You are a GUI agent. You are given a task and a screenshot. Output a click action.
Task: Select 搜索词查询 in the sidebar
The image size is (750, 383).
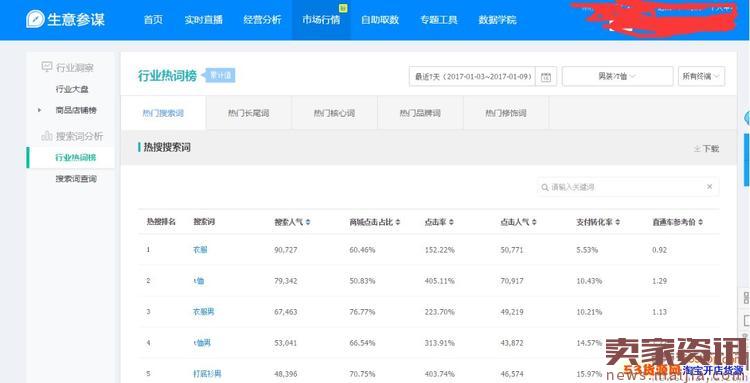tap(76, 179)
